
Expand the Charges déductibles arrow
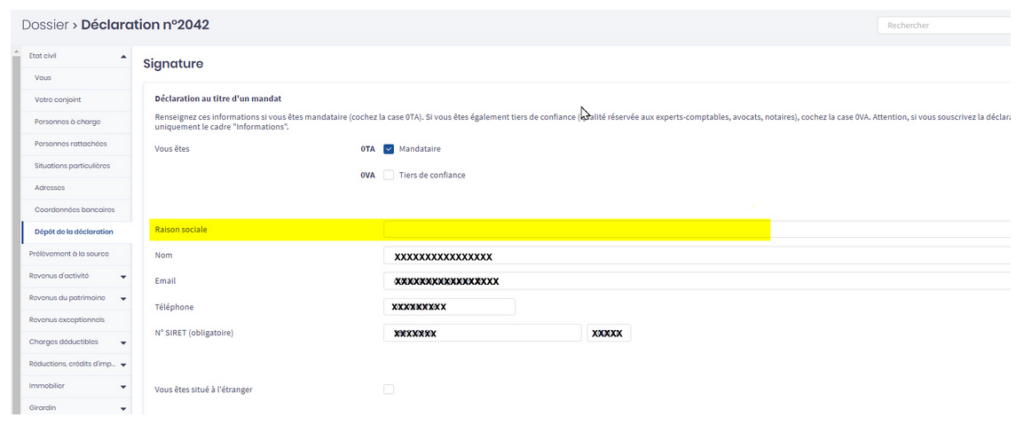point(123,342)
